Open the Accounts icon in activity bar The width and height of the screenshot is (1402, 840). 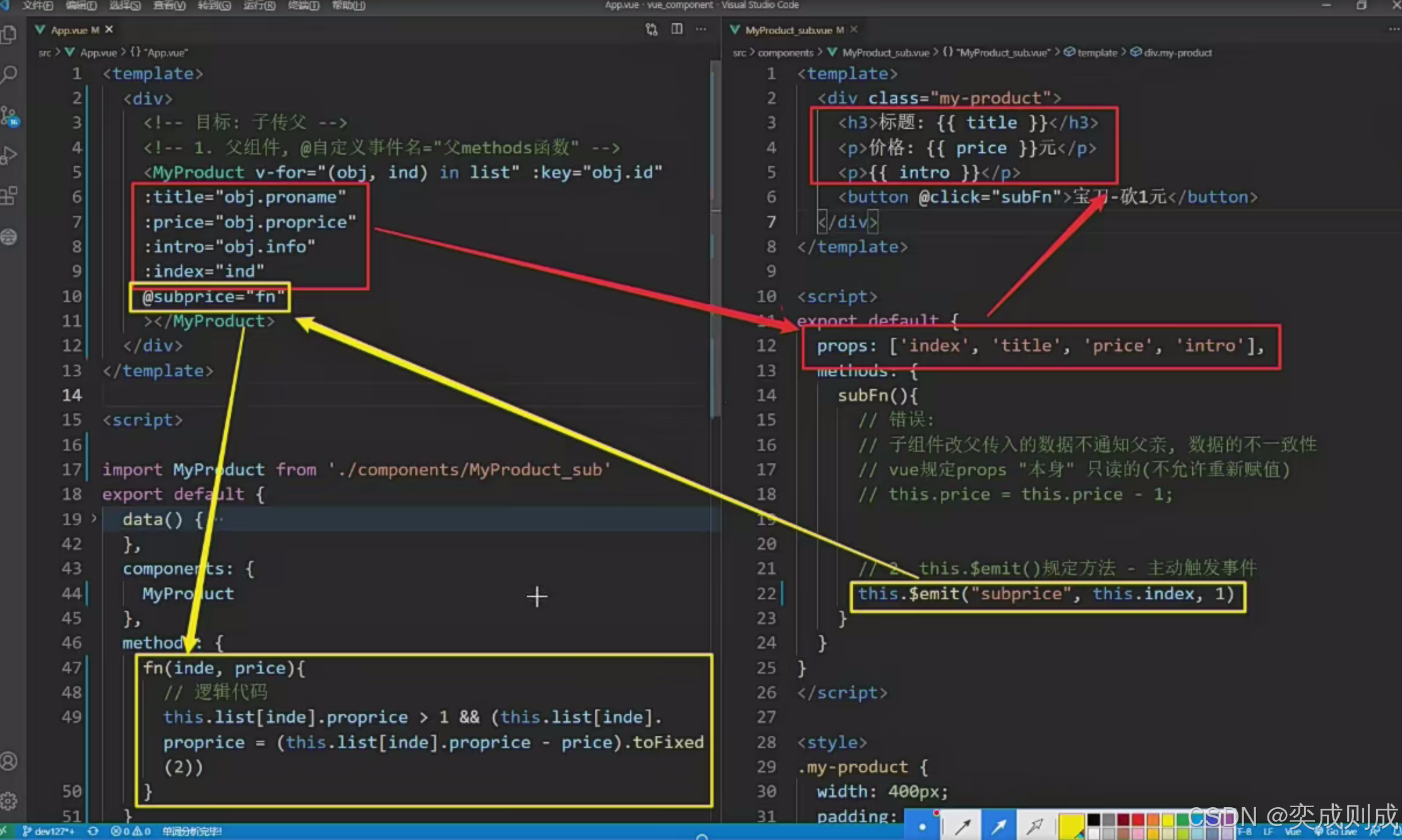tap(9, 761)
